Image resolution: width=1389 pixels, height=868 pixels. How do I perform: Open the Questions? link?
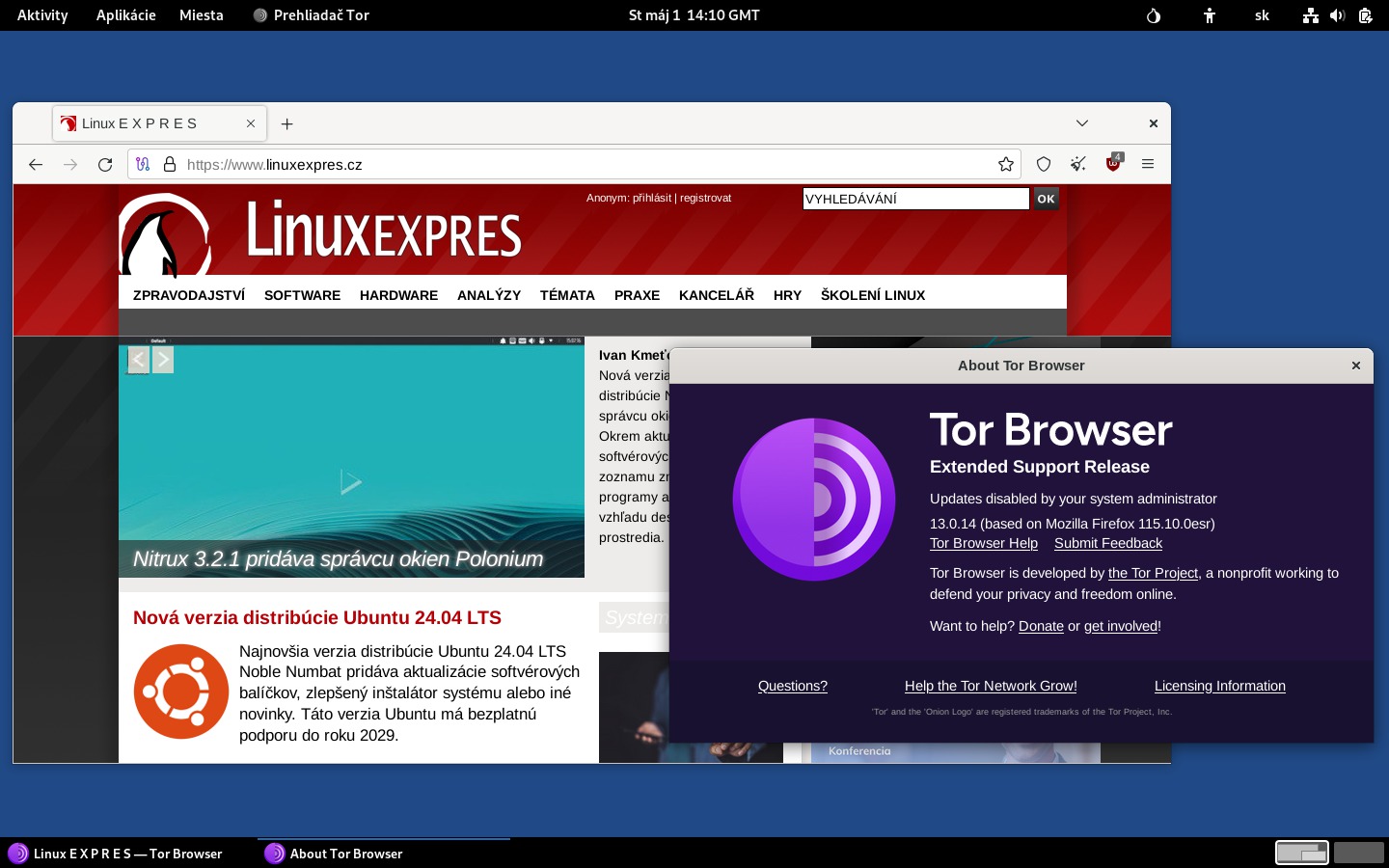coord(793,686)
